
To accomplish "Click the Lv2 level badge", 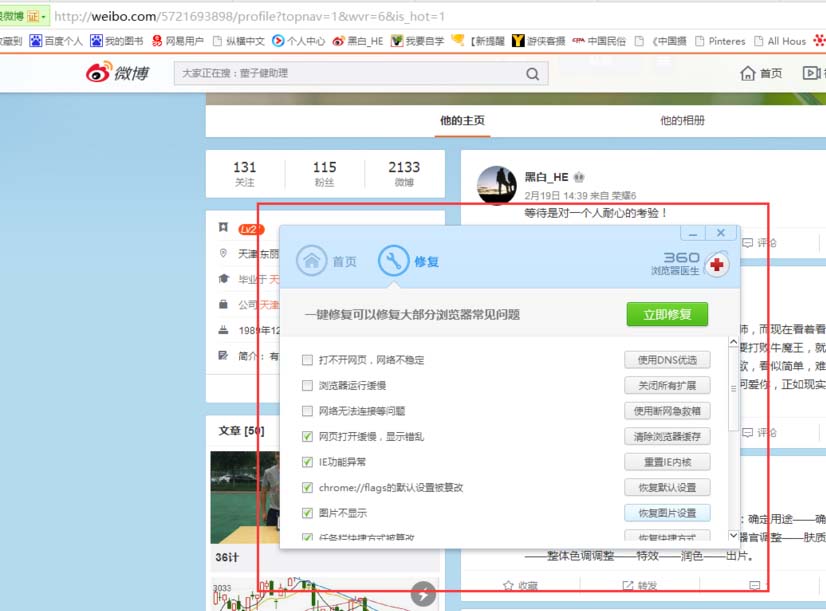I will pyautogui.click(x=251, y=229).
